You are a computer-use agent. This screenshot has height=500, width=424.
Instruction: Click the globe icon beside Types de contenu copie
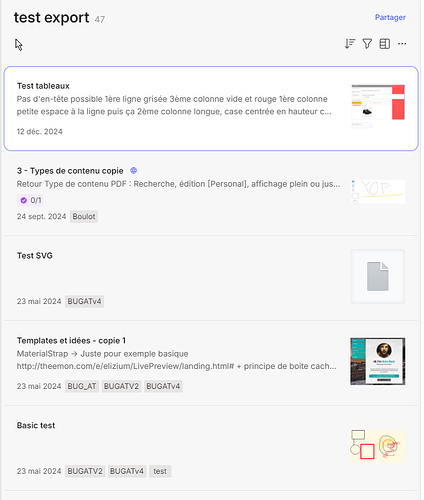click(133, 171)
